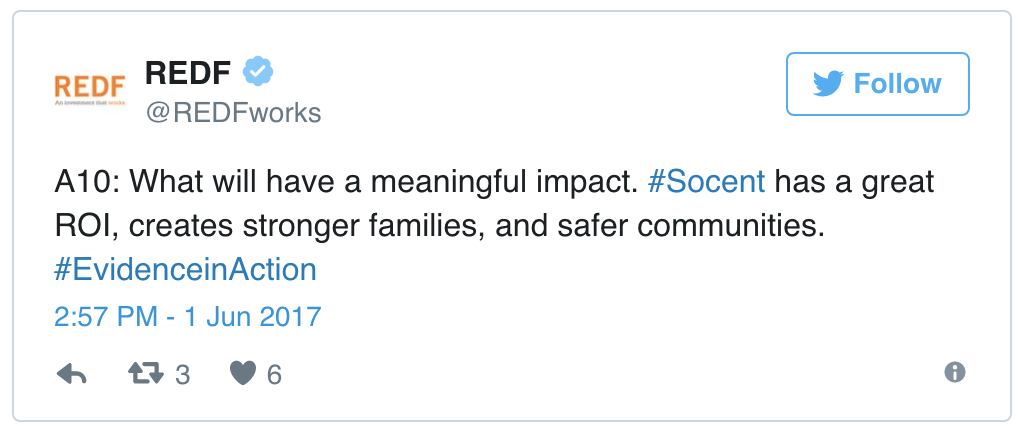Click the like count number 6
Image resolution: width=1022 pixels, height=430 pixels.
tap(275, 375)
